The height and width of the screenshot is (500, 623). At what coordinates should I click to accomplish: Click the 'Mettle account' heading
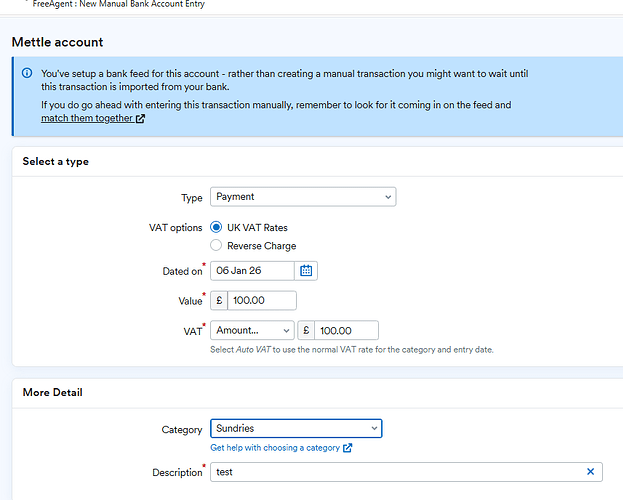[57, 42]
